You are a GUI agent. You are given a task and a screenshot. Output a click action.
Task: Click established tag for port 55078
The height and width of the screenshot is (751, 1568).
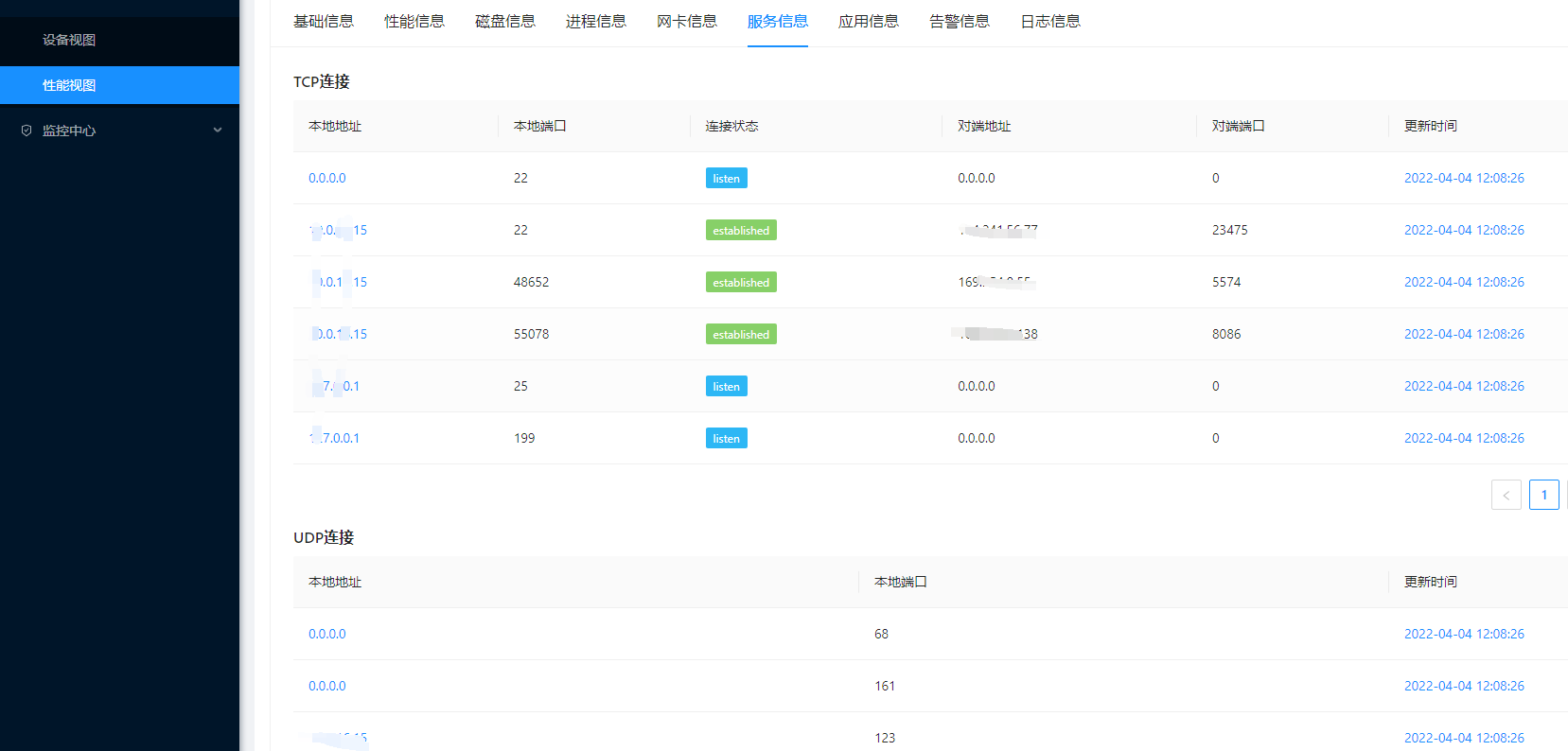[741, 334]
